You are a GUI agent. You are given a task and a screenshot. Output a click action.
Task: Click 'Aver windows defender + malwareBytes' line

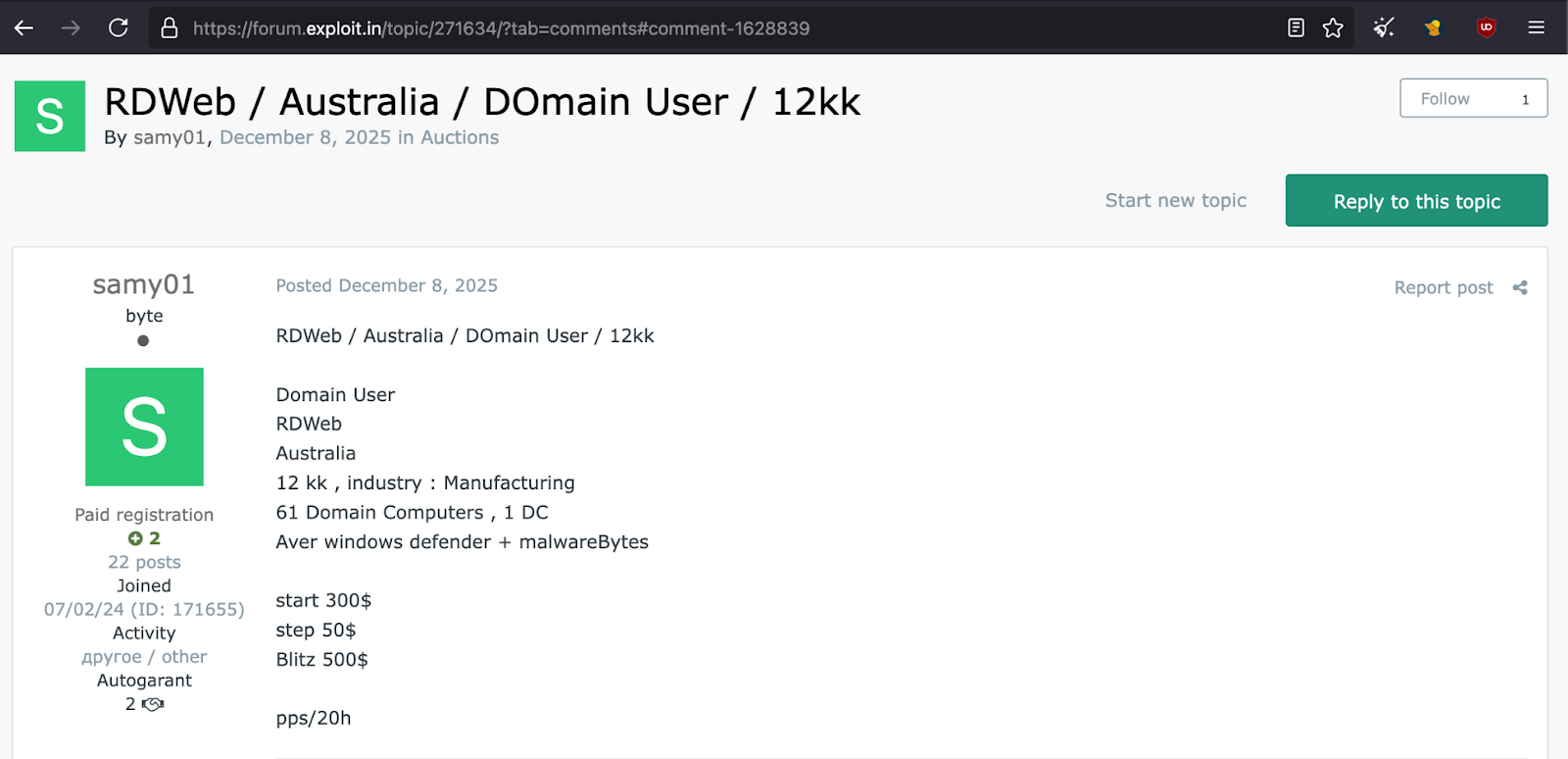[x=462, y=541]
